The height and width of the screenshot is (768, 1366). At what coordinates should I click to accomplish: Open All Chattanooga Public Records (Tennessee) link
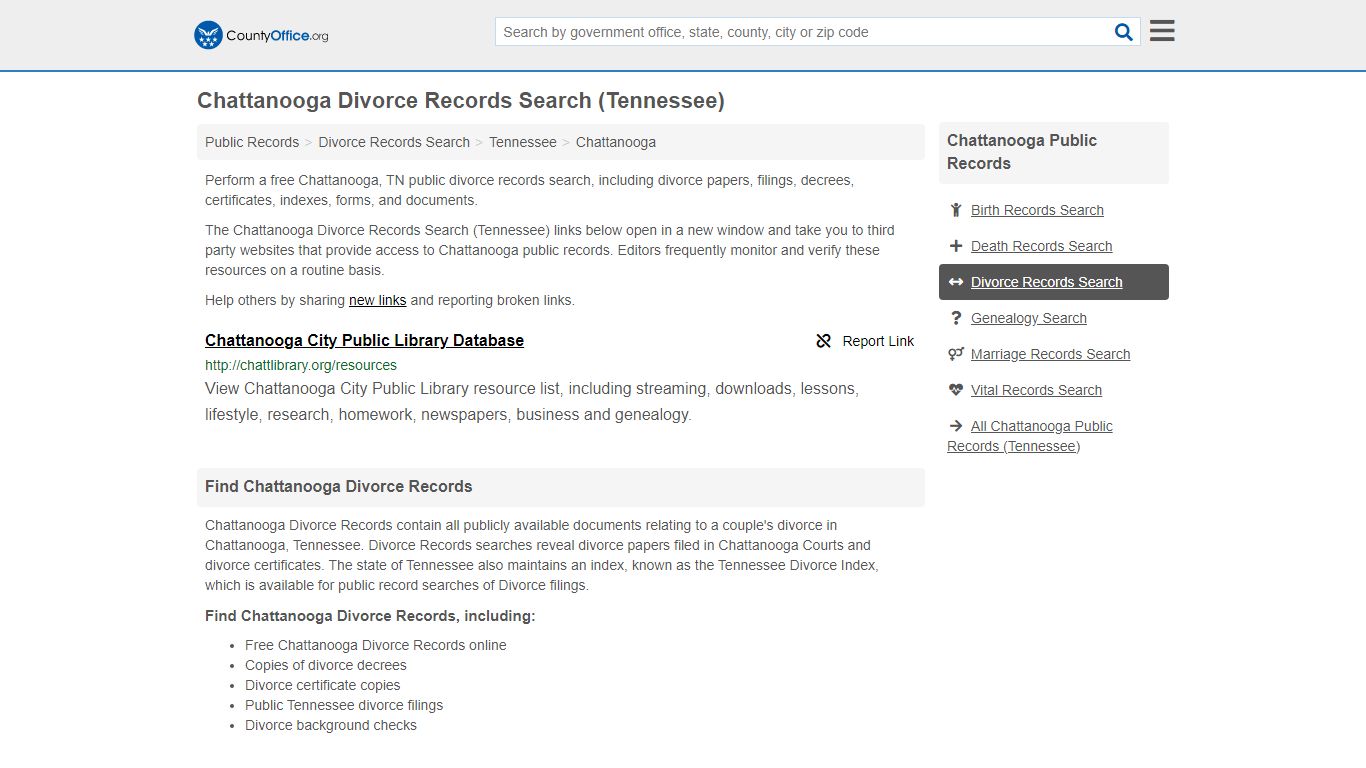1030,436
